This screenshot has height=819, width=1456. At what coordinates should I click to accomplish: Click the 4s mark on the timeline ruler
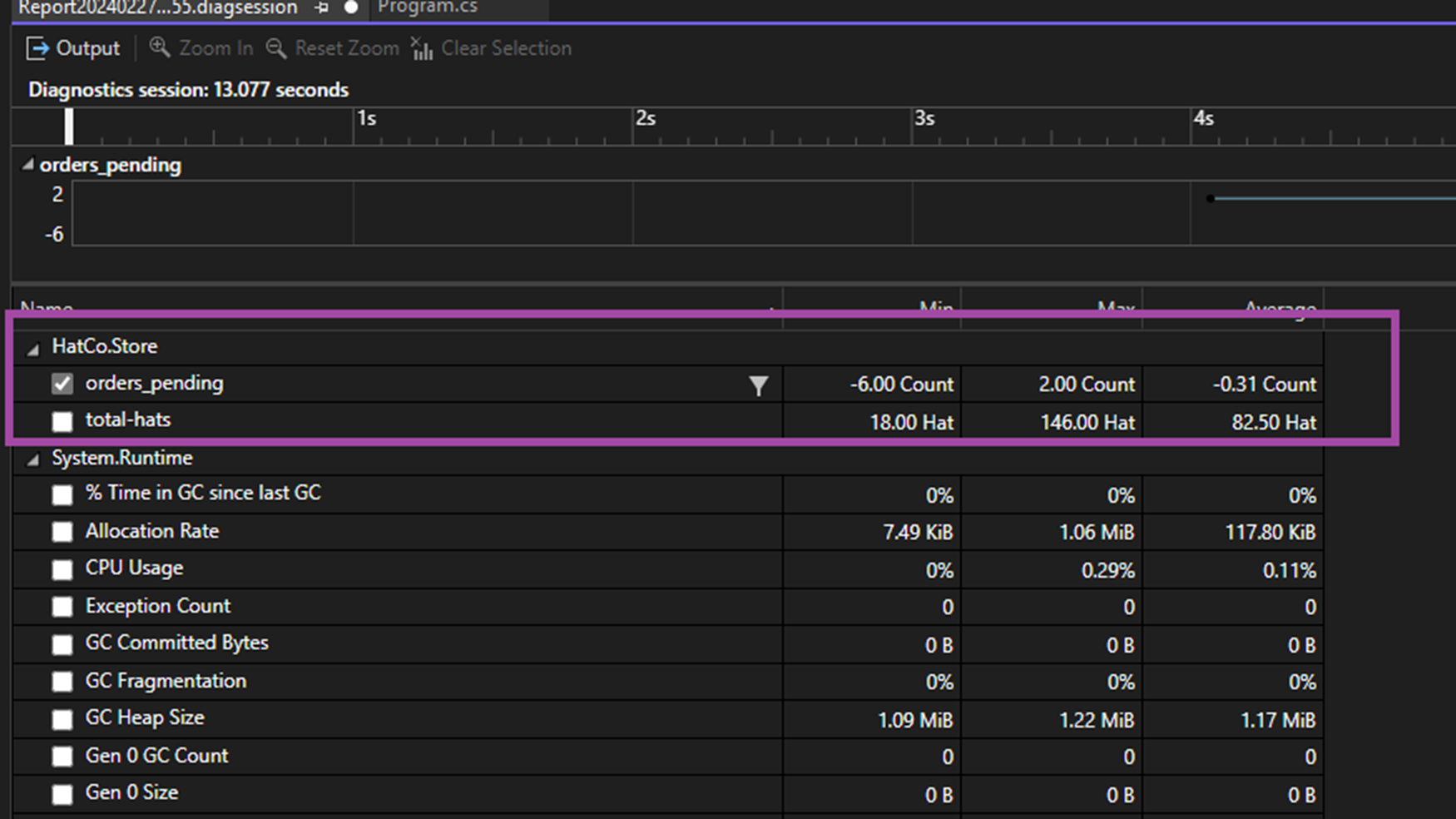(x=1203, y=118)
